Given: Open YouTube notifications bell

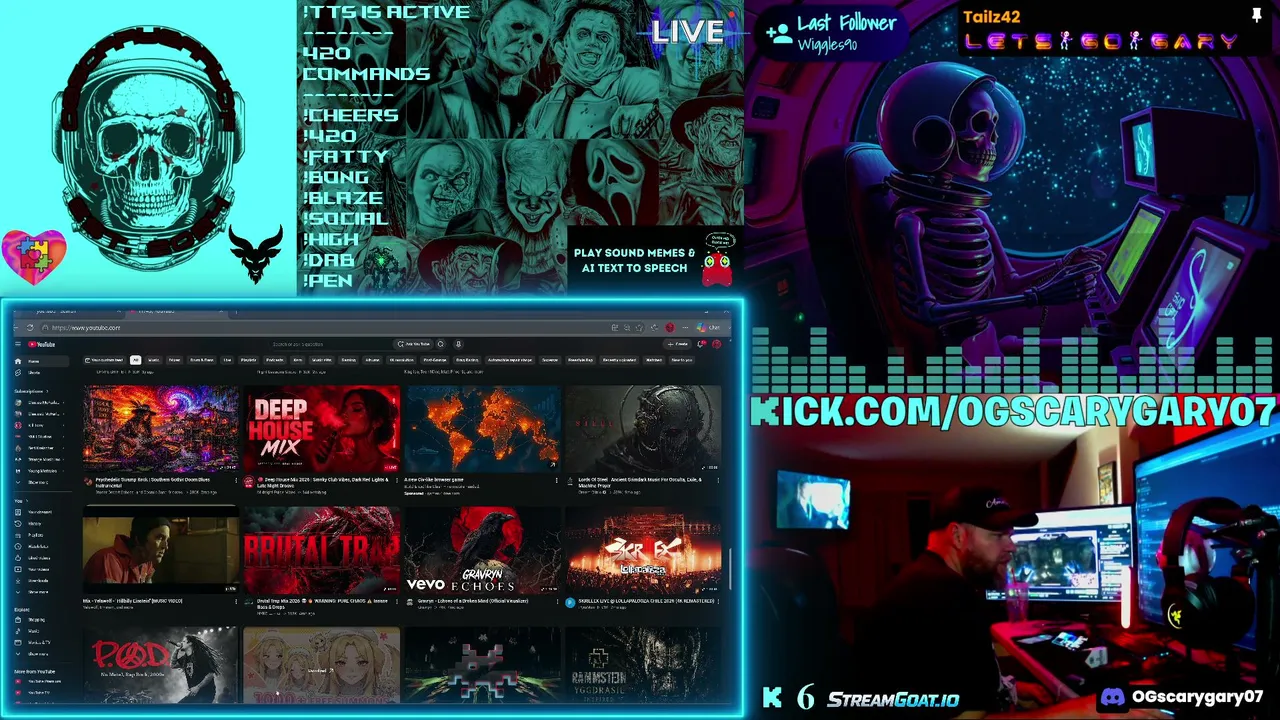Looking at the screenshot, I should tap(702, 344).
